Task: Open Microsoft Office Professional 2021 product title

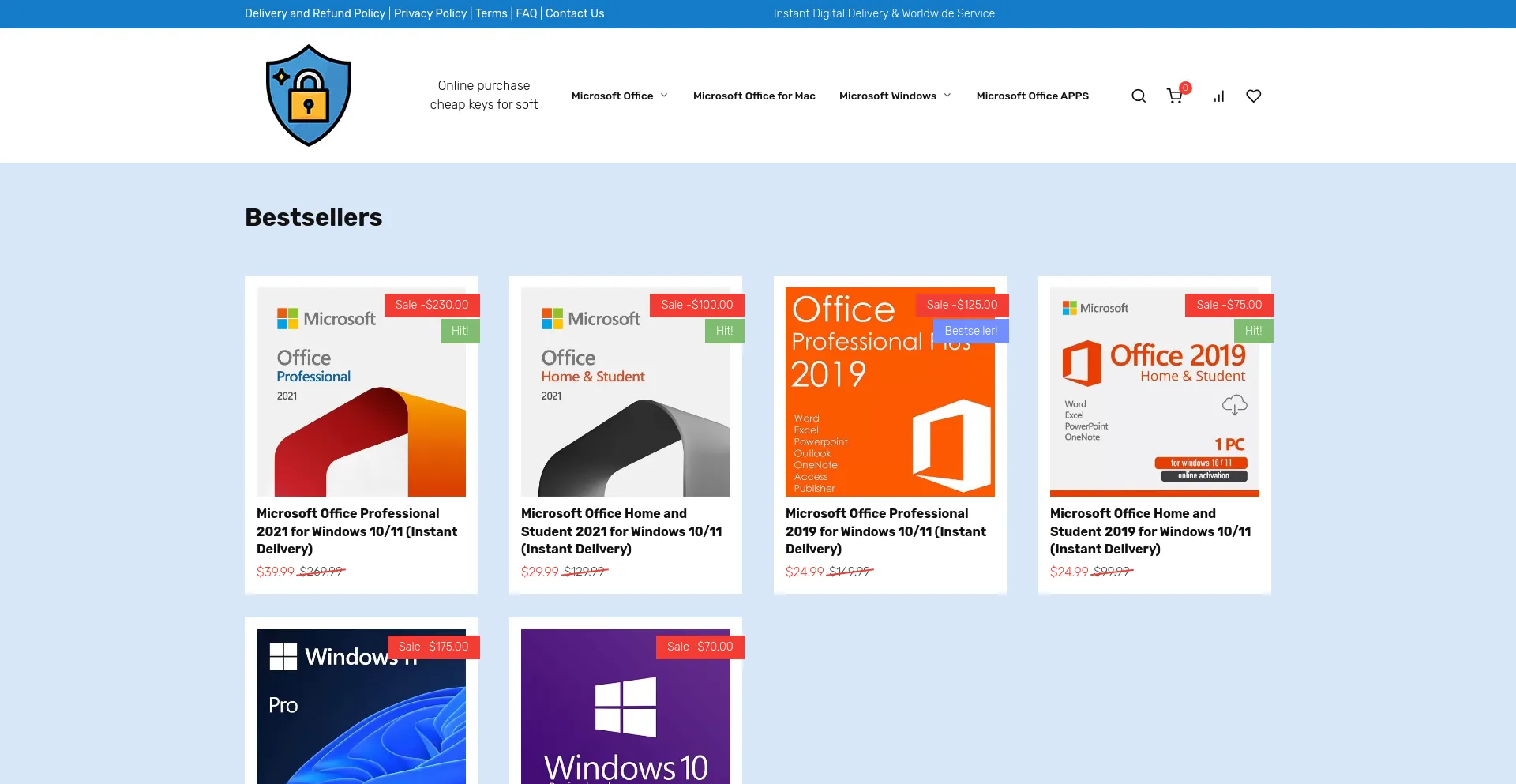Action: pos(357,531)
